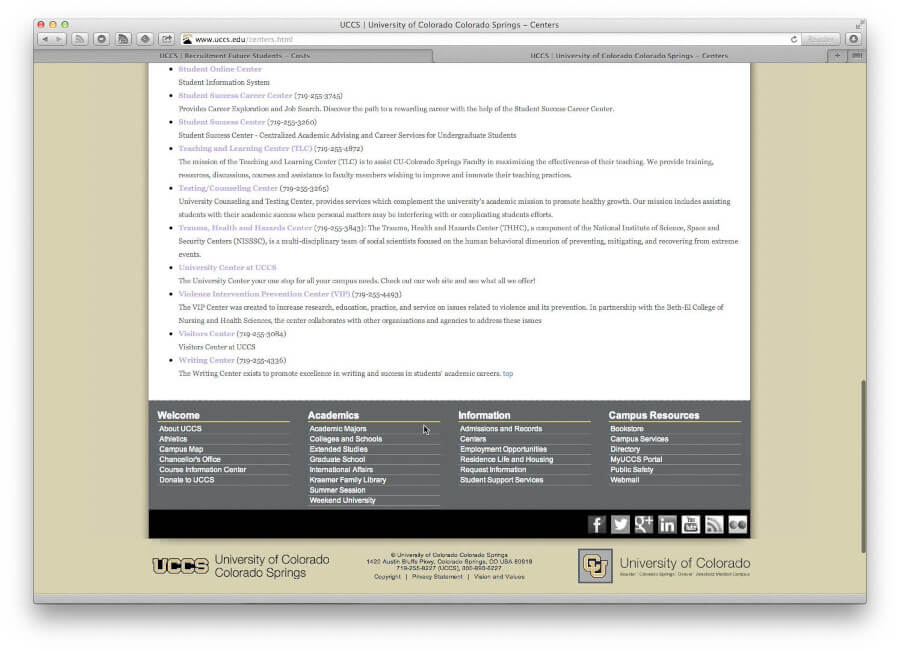
Task: Open the Request Information link
Action: click(493, 469)
